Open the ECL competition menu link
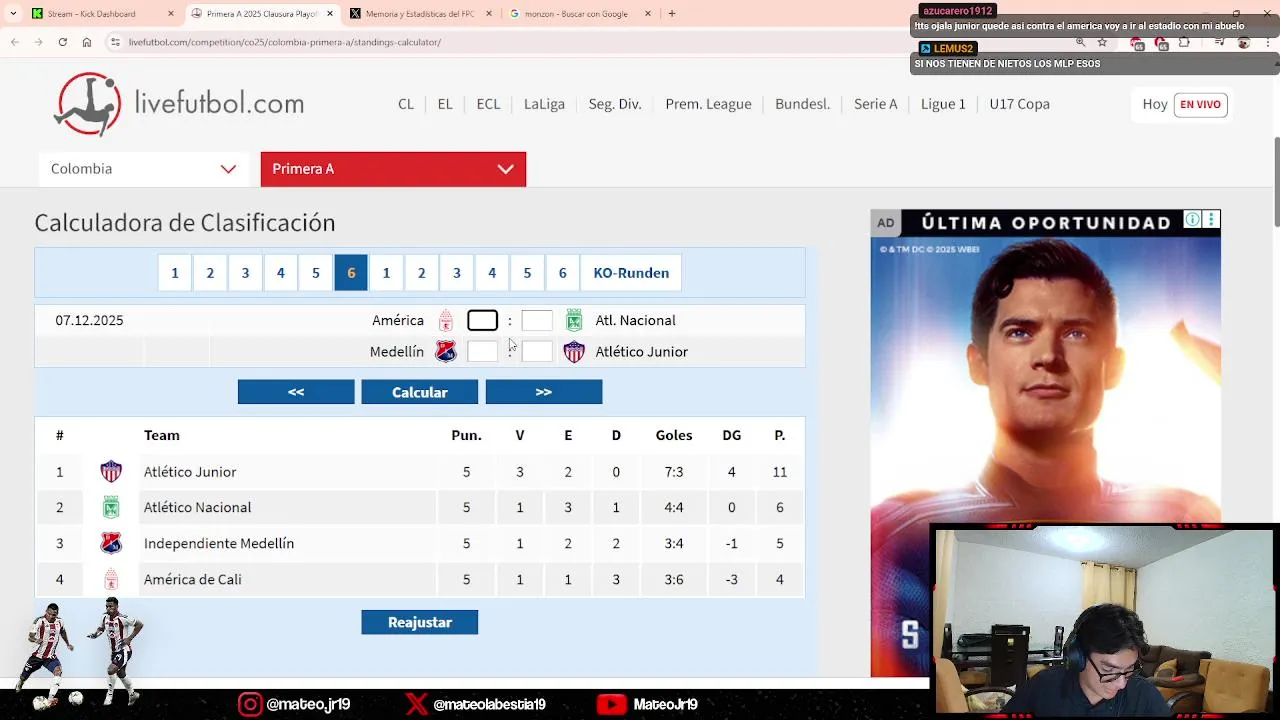 (x=488, y=104)
